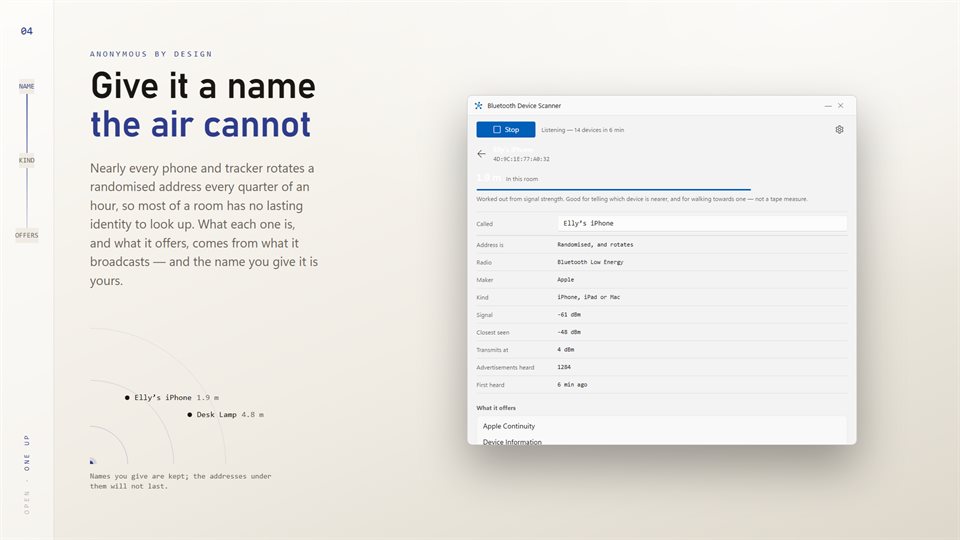The image size is (960, 540).
Task: Click the Bluetooth Device Scanner window title
Action: [524, 105]
